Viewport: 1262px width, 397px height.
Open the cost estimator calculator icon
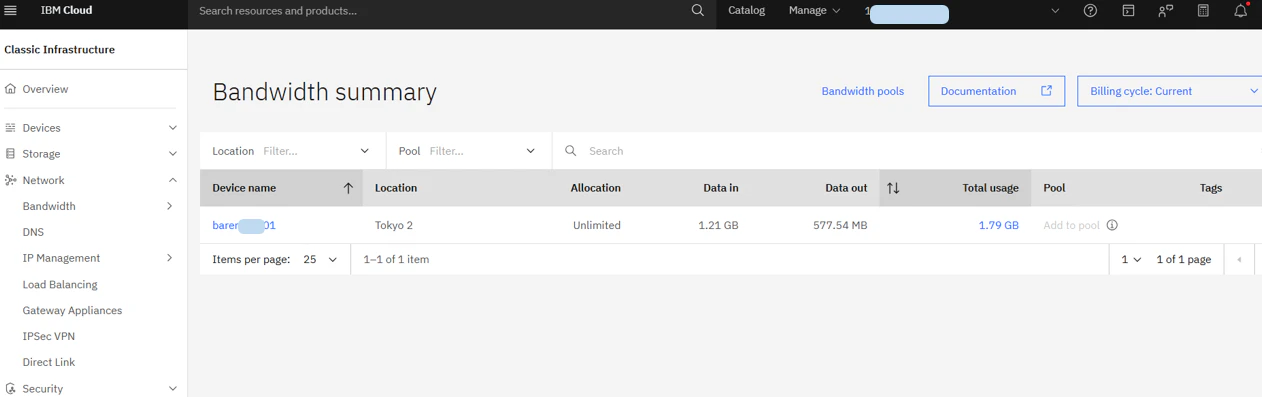1203,11
